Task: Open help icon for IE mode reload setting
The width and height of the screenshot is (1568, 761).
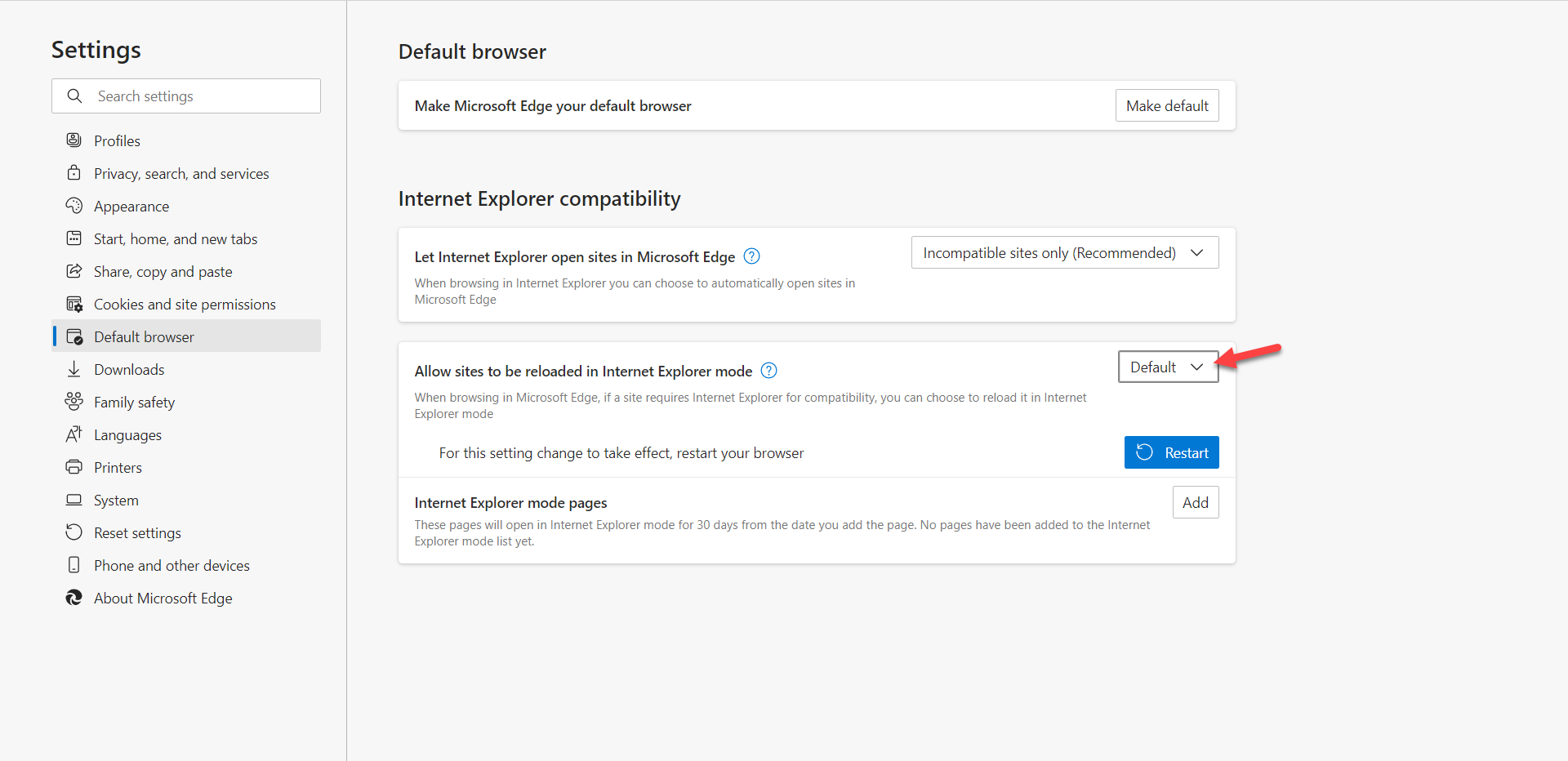Action: coord(769,371)
